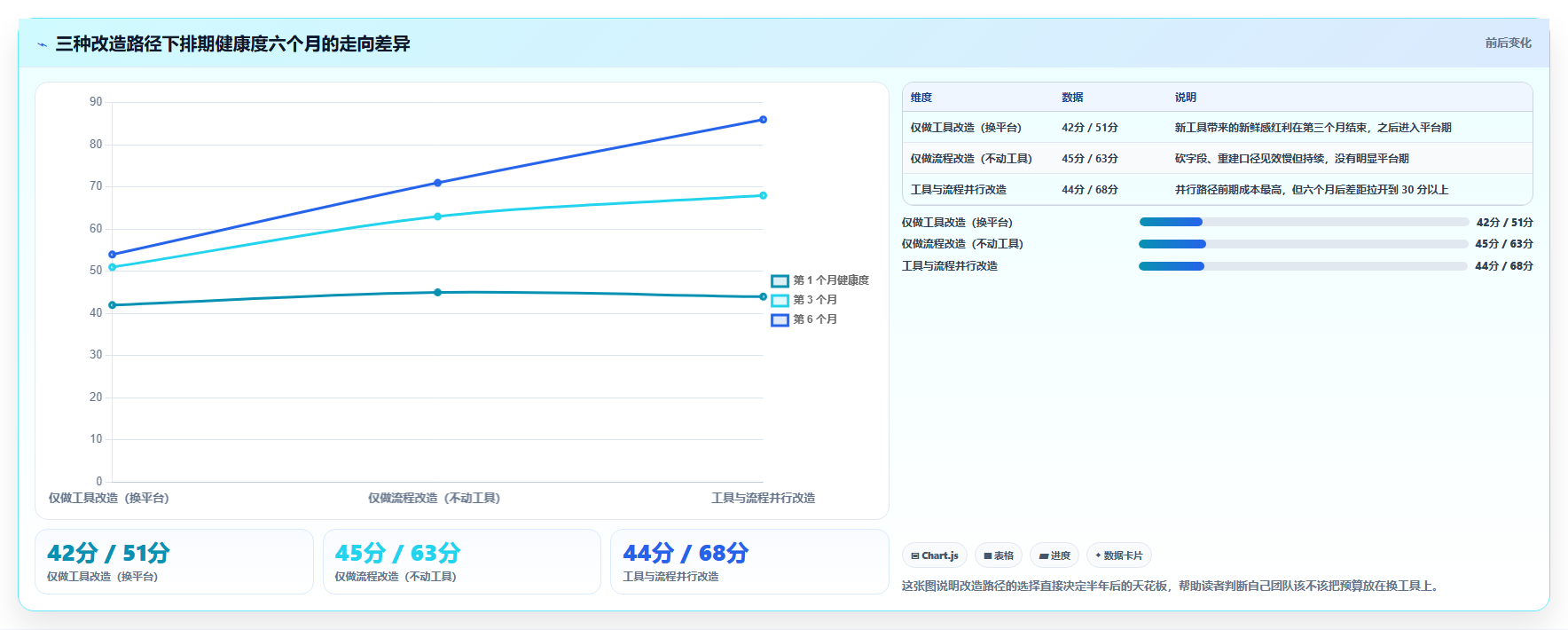The width and height of the screenshot is (1568, 630).
Task: Click table cell 42分 / 51分
Action: pyautogui.click(x=1090, y=128)
